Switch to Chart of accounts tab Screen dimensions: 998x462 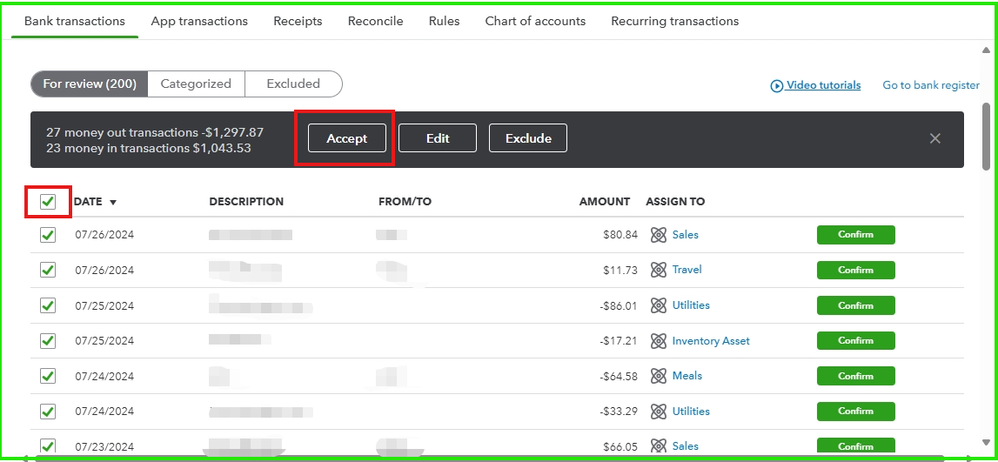535,21
